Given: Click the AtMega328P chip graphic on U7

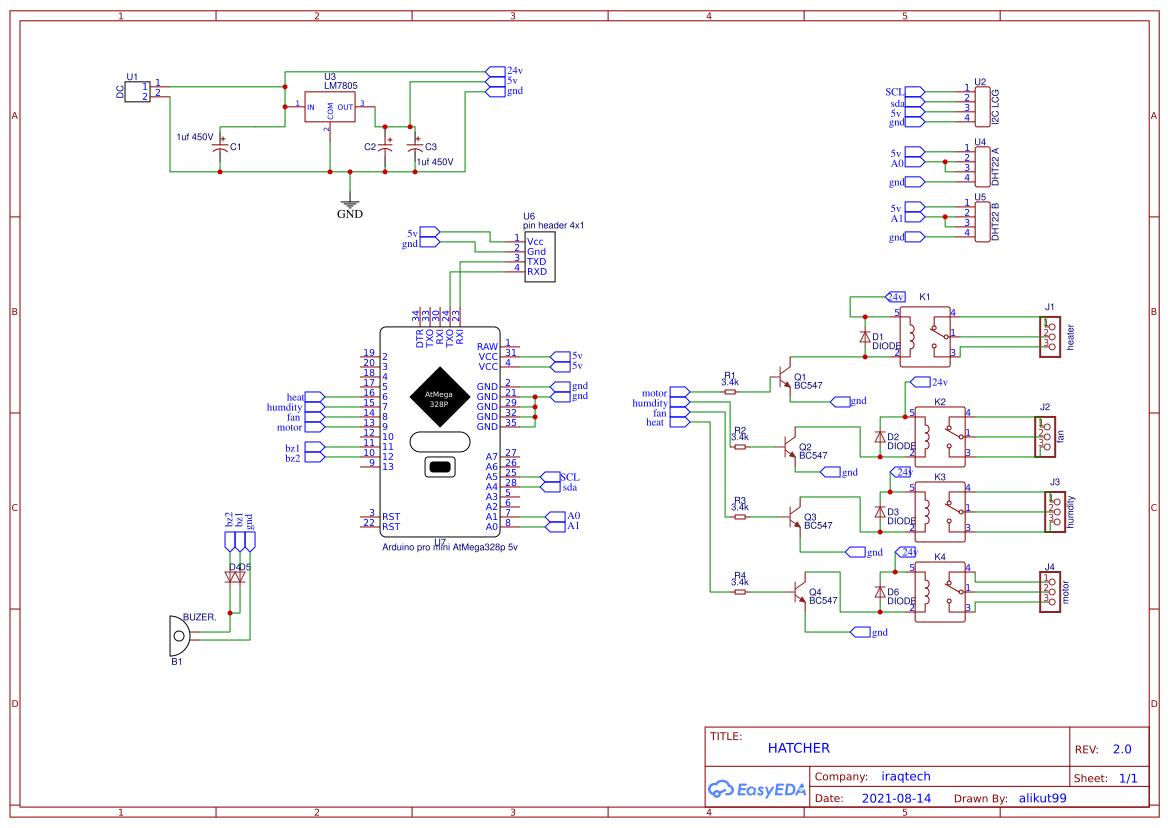Looking at the screenshot, I should click(x=440, y=398).
